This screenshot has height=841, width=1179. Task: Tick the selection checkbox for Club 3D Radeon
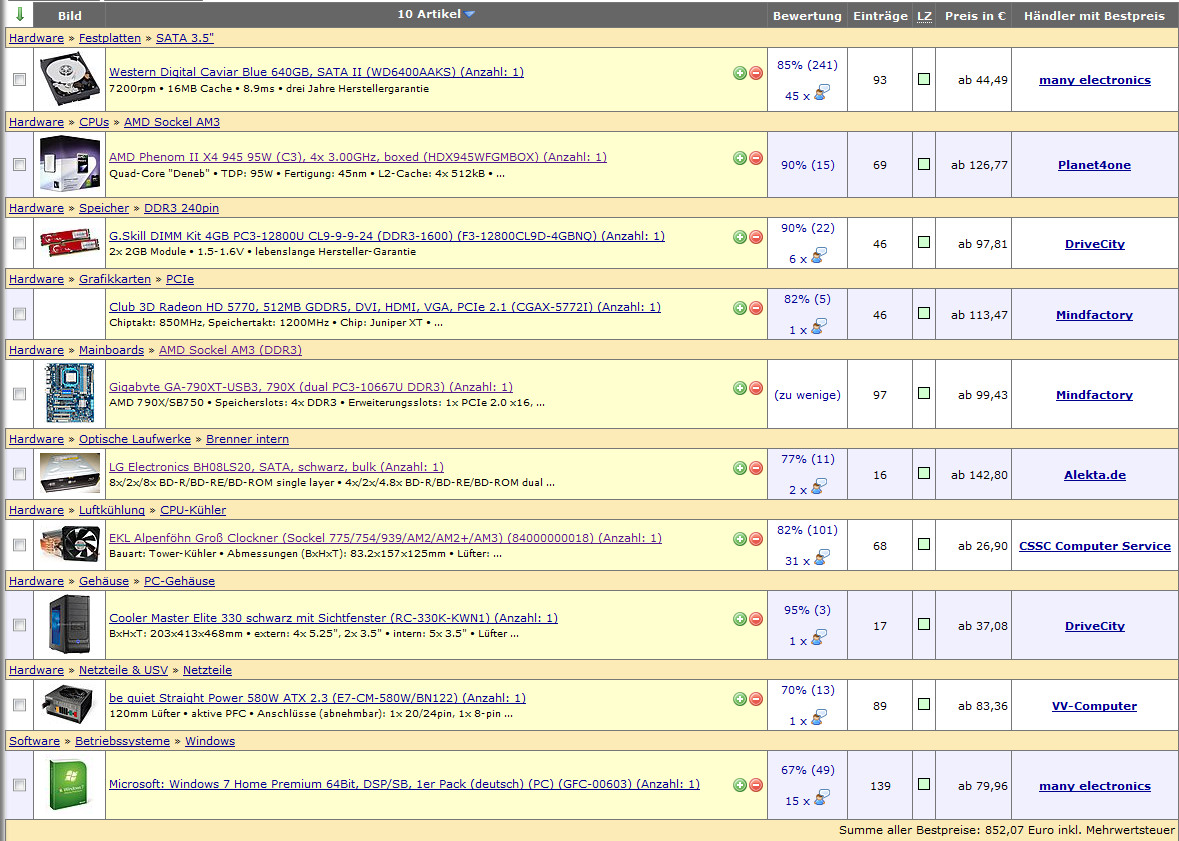[20, 314]
